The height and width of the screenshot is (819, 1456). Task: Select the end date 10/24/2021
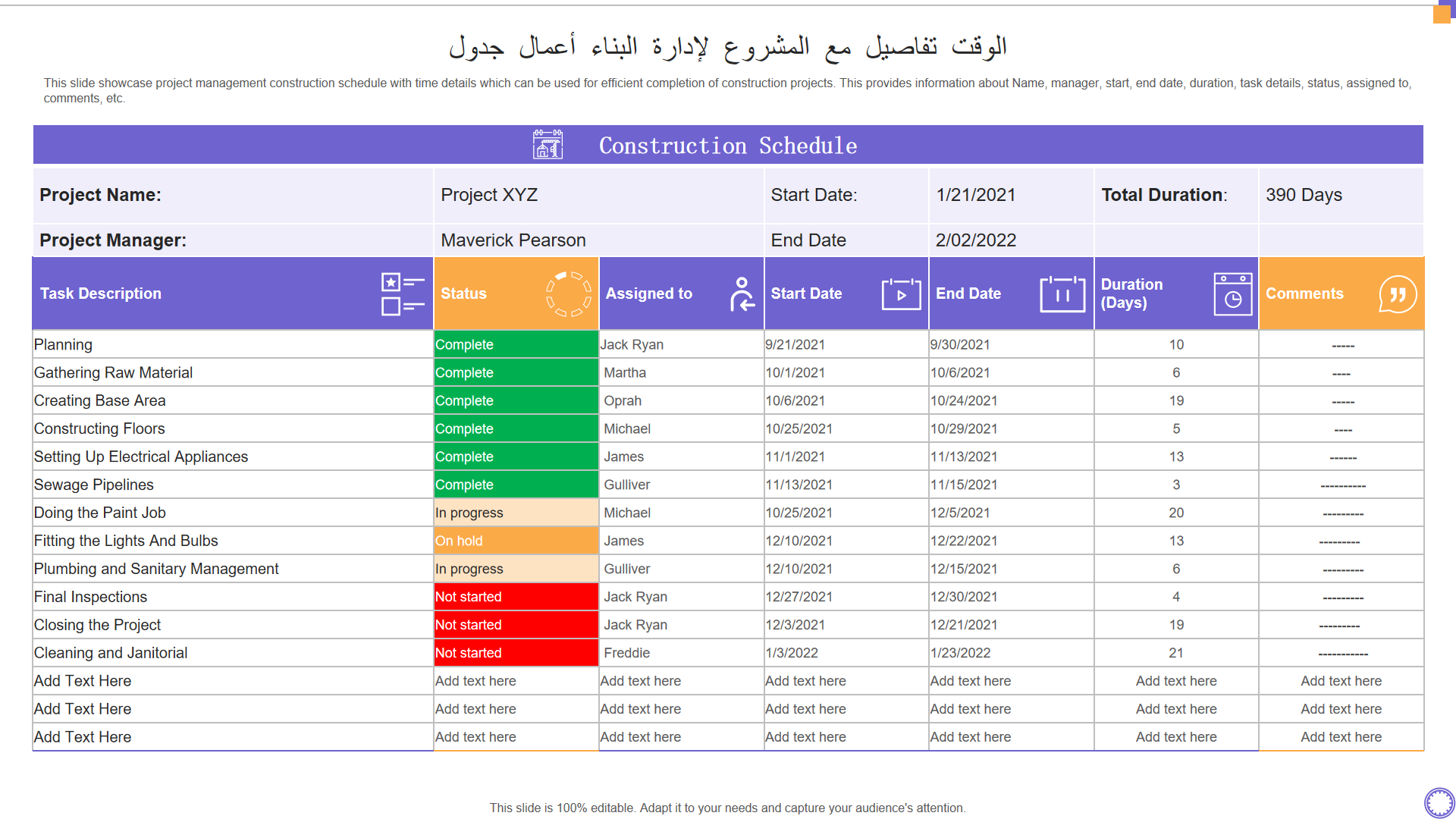(x=964, y=400)
